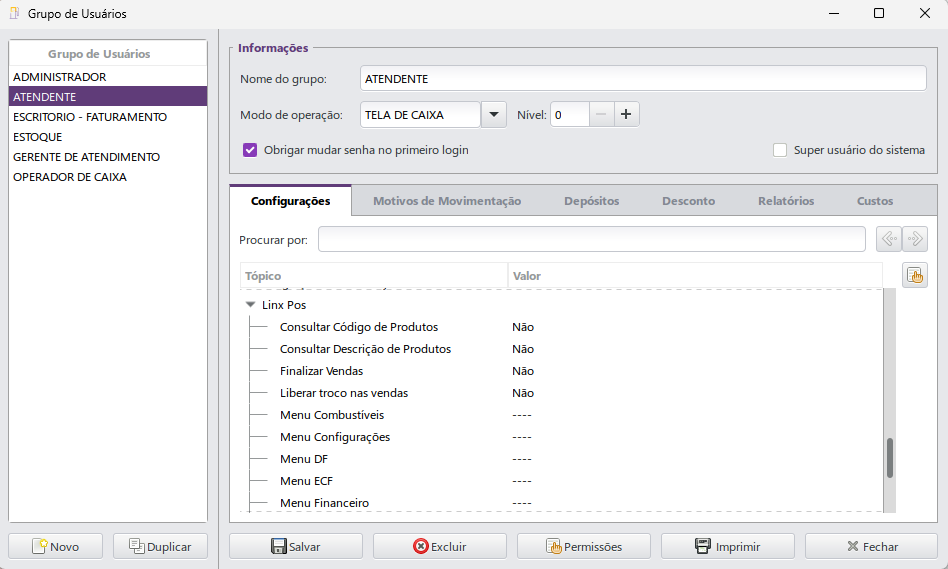
Task: Click the Grupo de Usuários window icon
Action: 15,13
